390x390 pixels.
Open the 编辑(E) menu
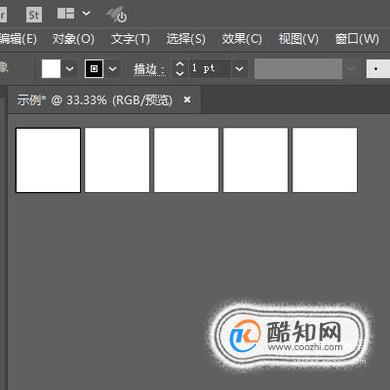coord(18,39)
